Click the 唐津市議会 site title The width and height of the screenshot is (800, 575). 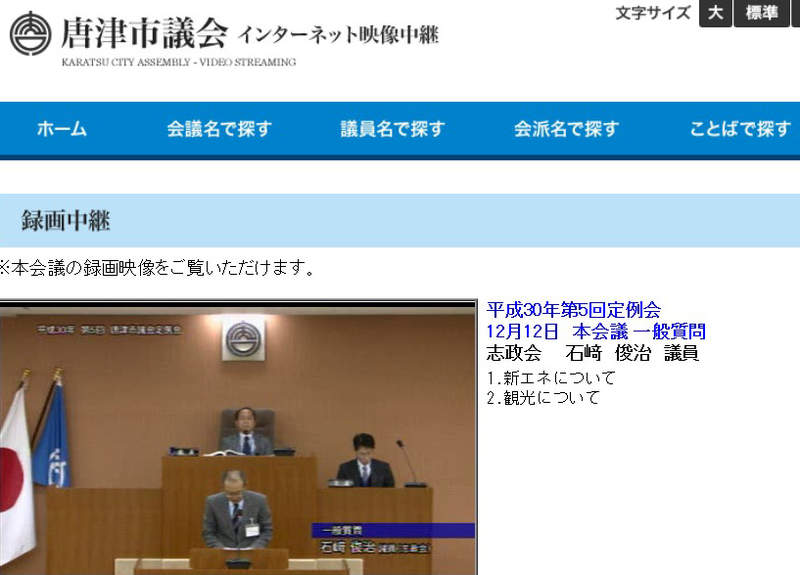pos(144,34)
